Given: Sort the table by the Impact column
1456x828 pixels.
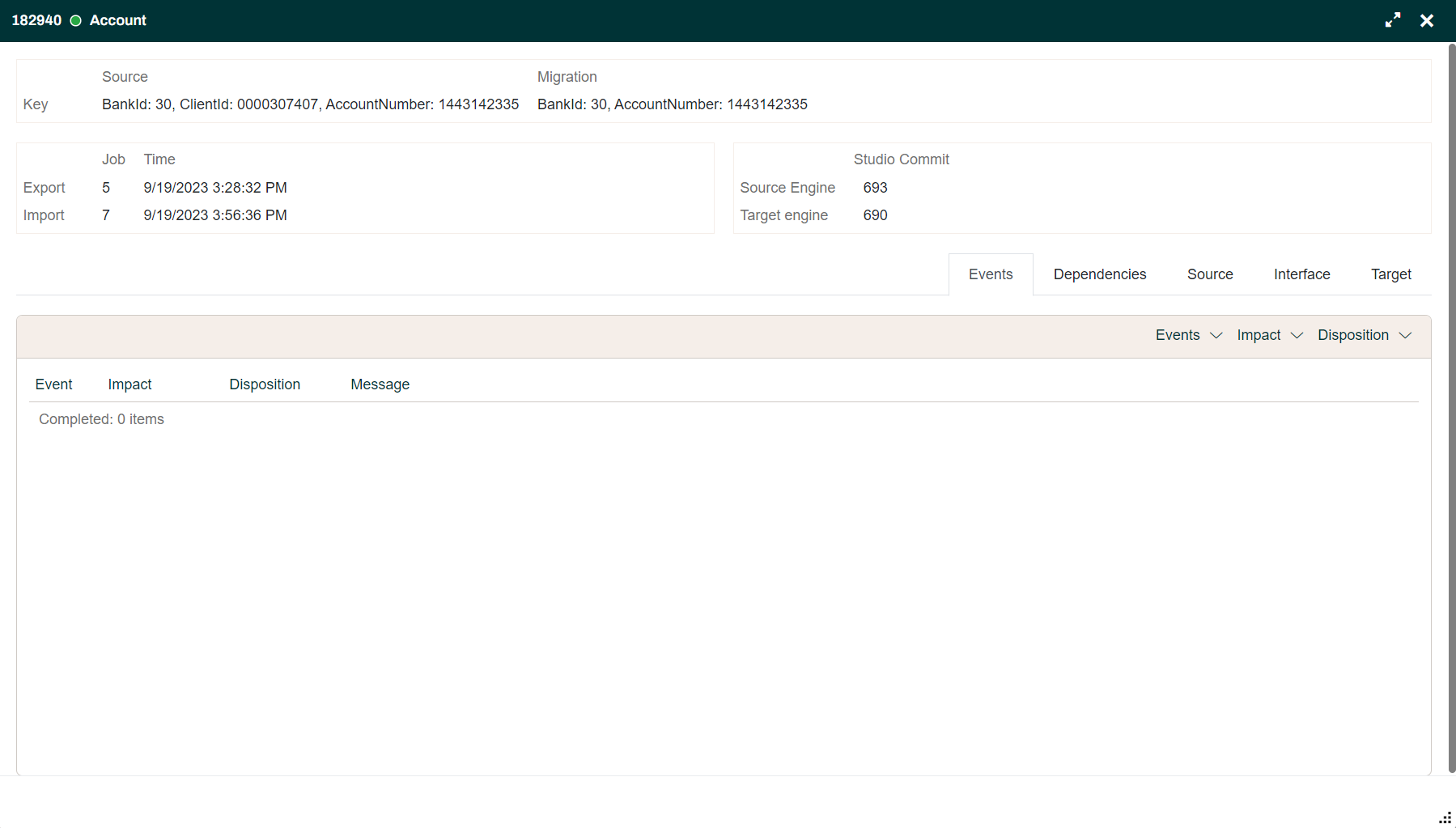Looking at the screenshot, I should [129, 384].
